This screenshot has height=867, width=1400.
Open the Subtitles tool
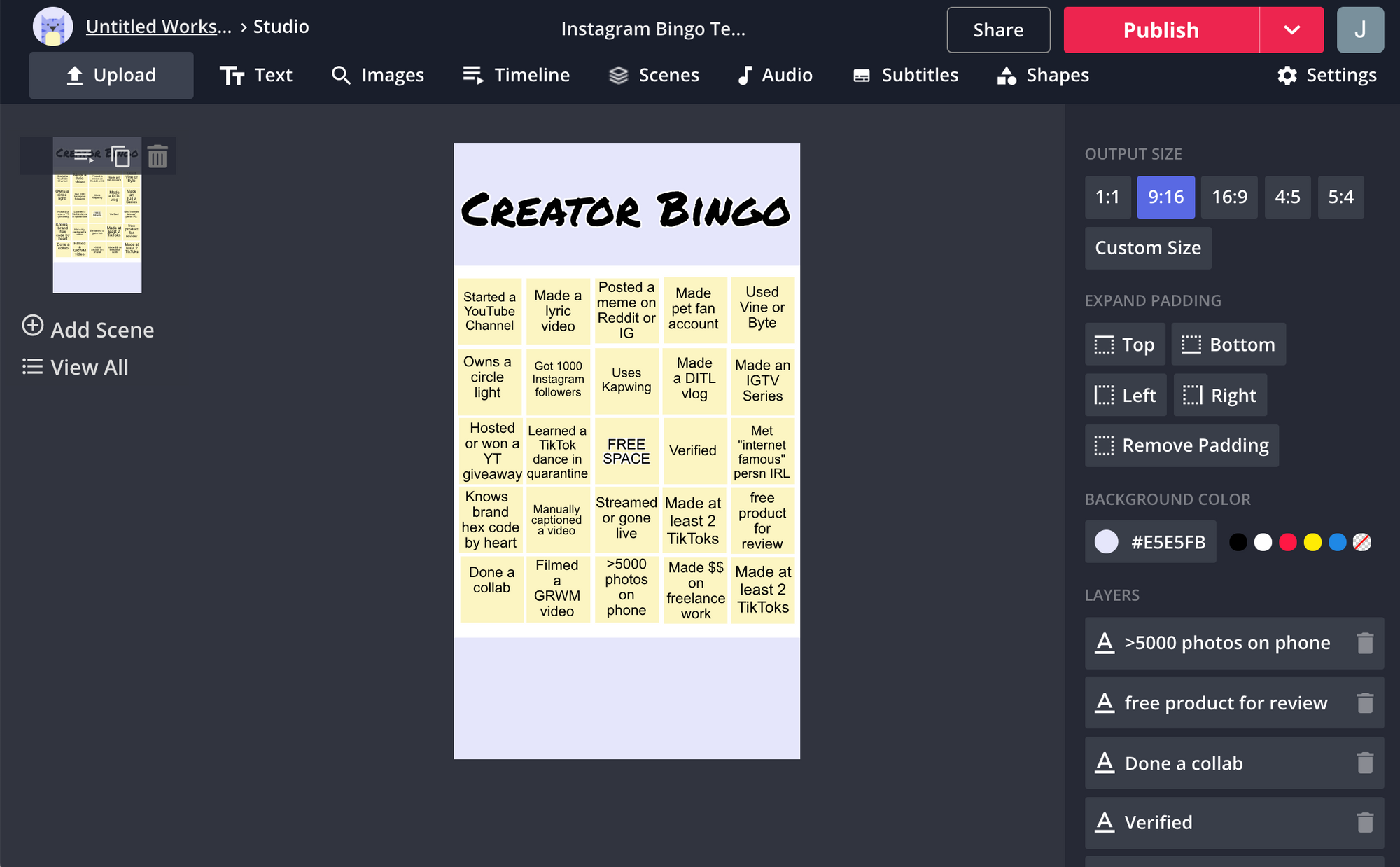[x=905, y=75]
